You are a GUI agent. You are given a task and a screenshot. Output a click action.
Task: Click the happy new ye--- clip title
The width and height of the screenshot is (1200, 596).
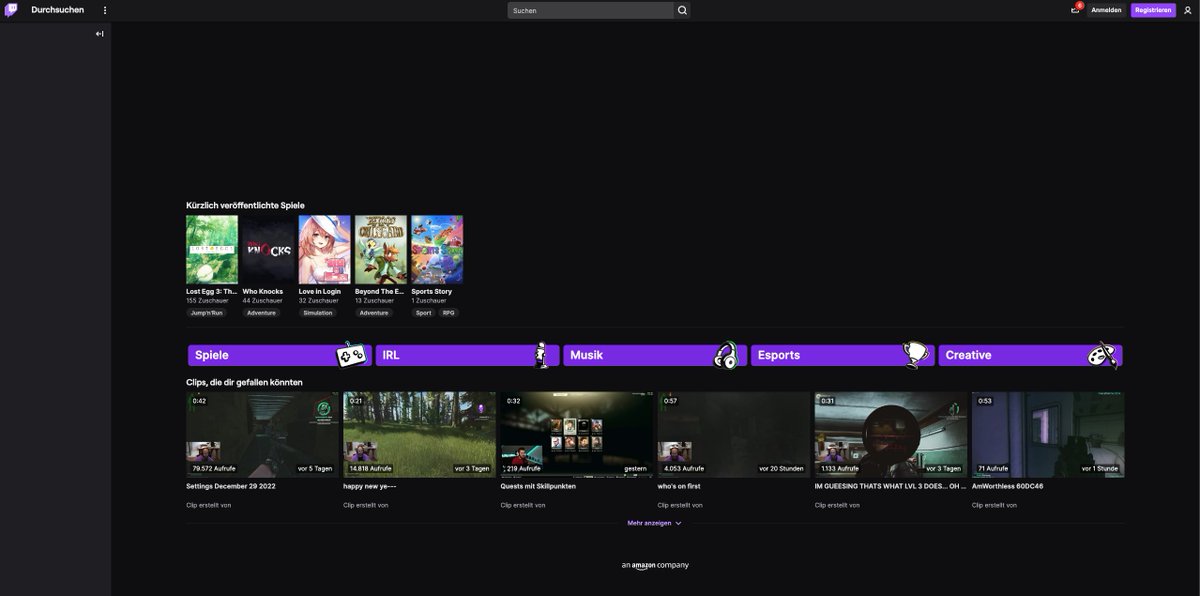point(371,486)
